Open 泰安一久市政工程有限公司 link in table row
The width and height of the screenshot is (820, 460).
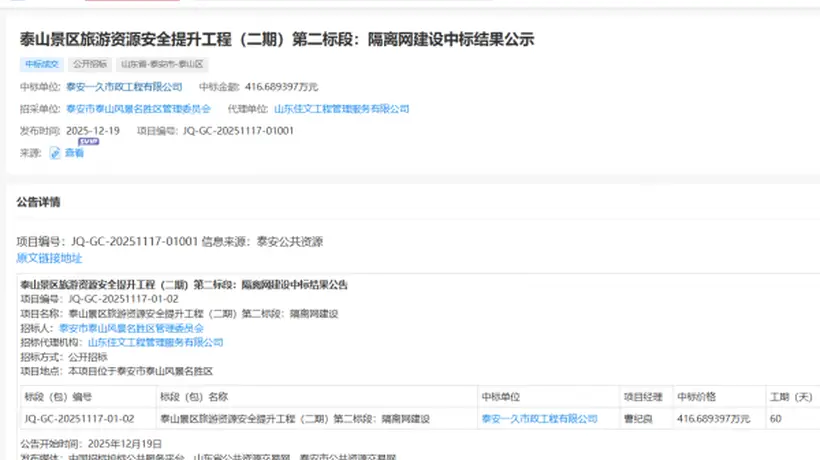[x=540, y=419]
